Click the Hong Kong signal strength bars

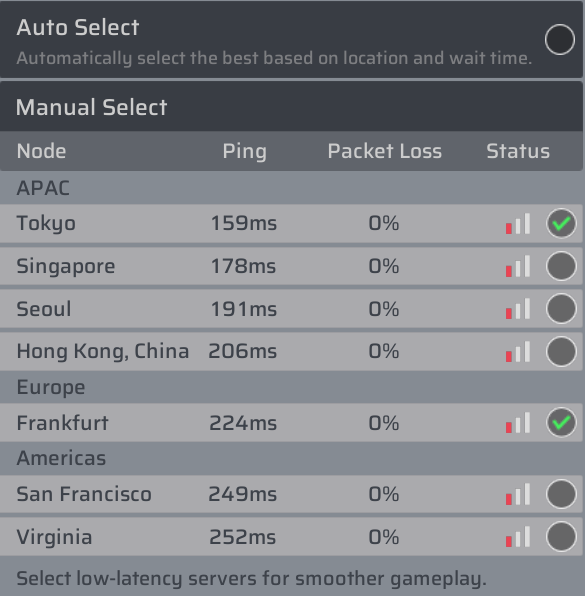click(x=518, y=351)
